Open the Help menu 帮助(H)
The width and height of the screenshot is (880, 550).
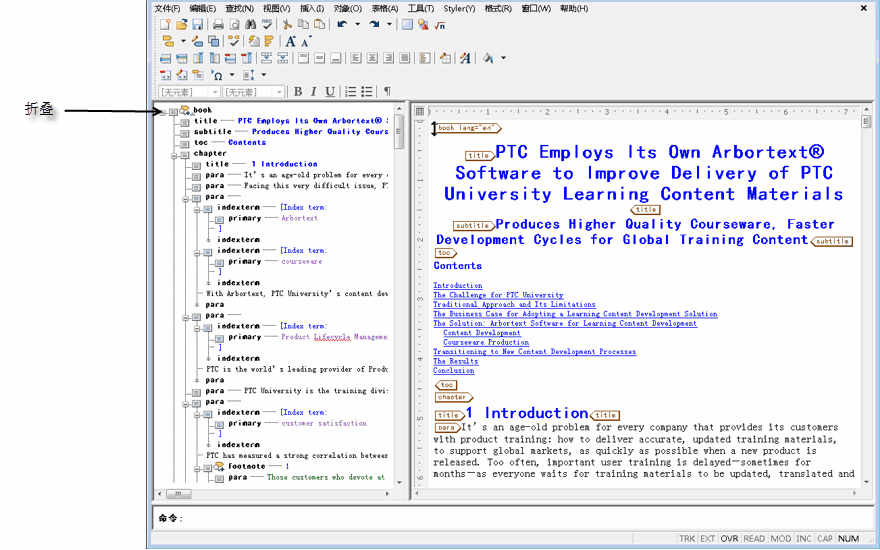574,8
